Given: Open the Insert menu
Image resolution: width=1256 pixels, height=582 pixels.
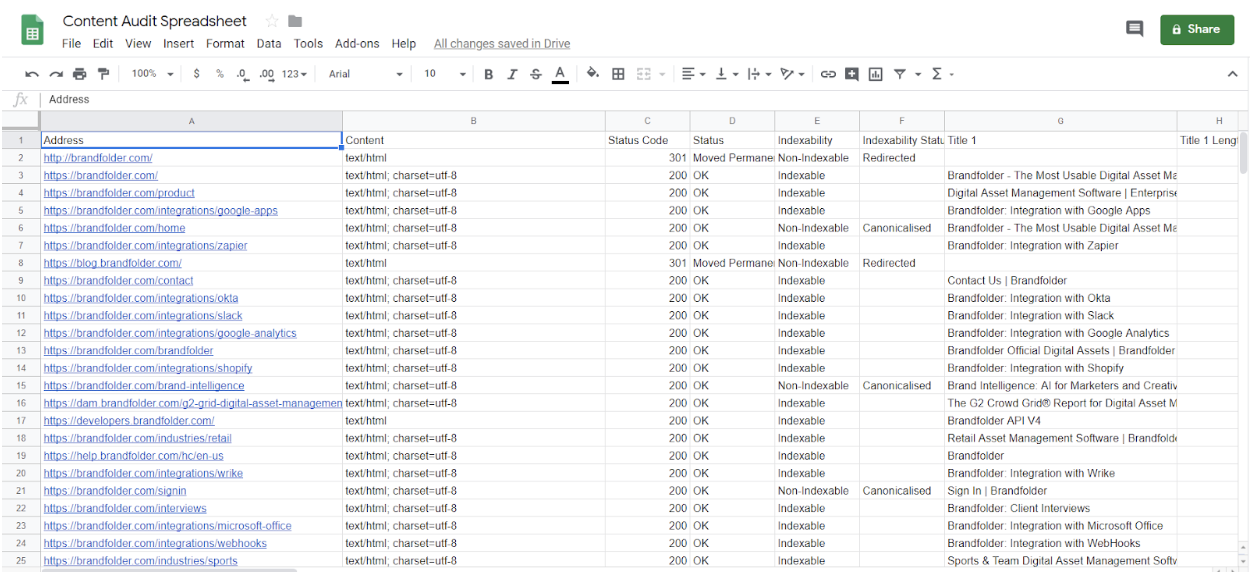Looking at the screenshot, I should coord(179,44).
